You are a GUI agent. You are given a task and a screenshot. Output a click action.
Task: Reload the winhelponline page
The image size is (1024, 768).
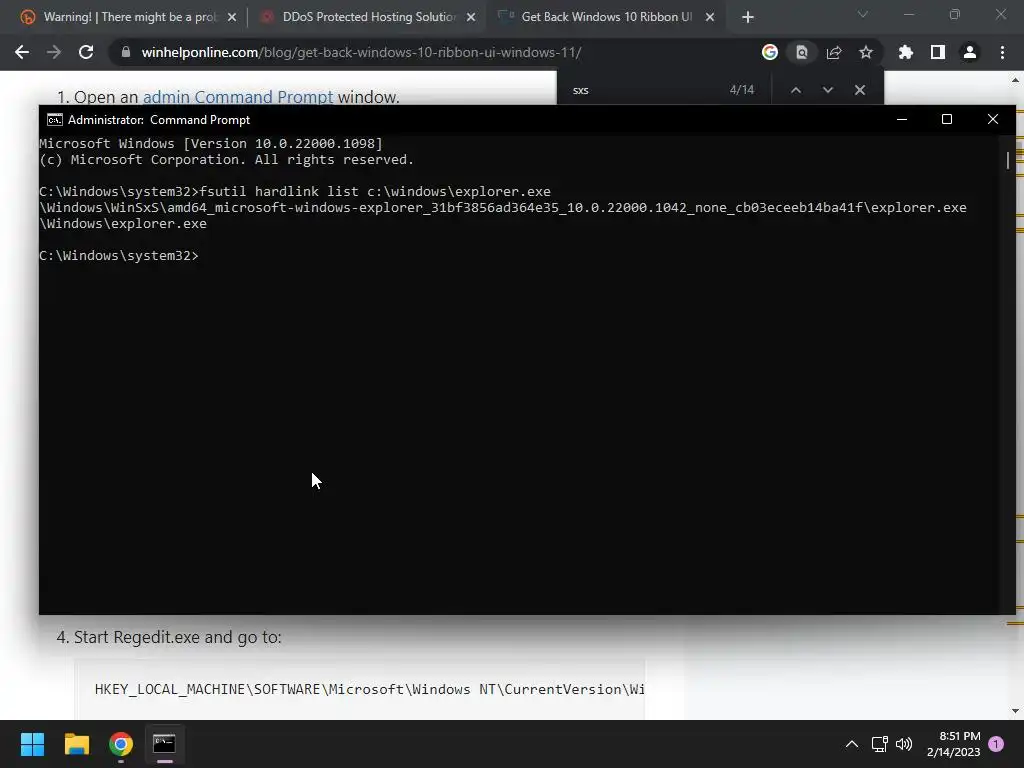(86, 52)
